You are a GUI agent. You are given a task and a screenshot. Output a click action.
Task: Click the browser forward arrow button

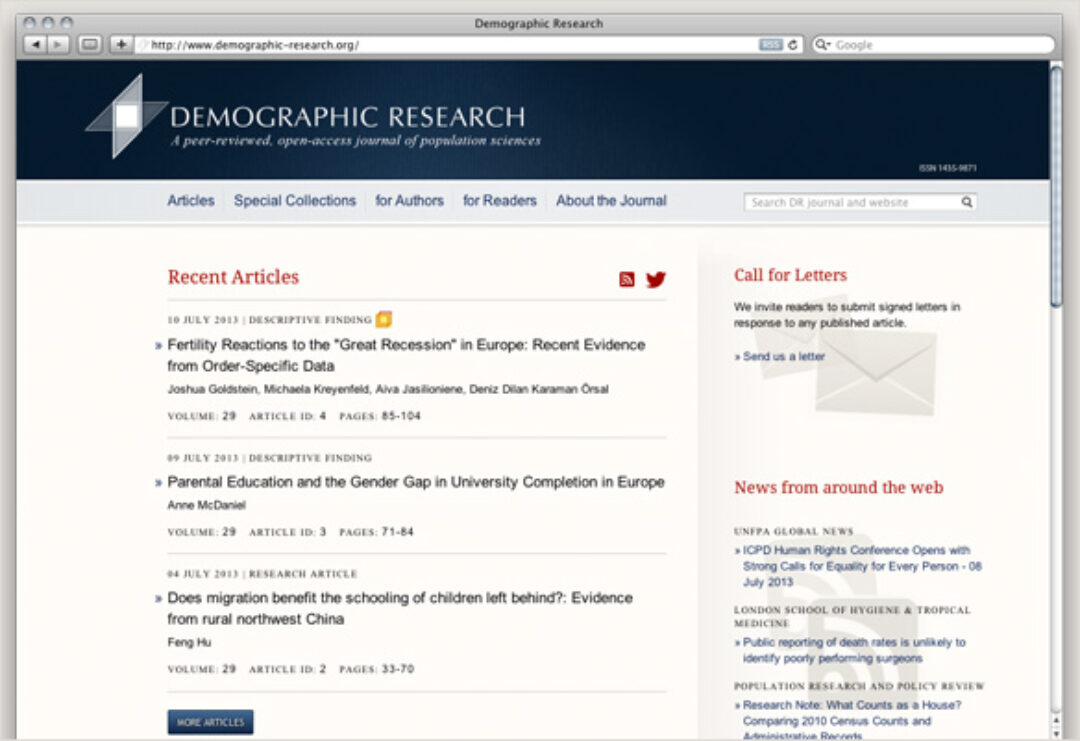[59, 45]
